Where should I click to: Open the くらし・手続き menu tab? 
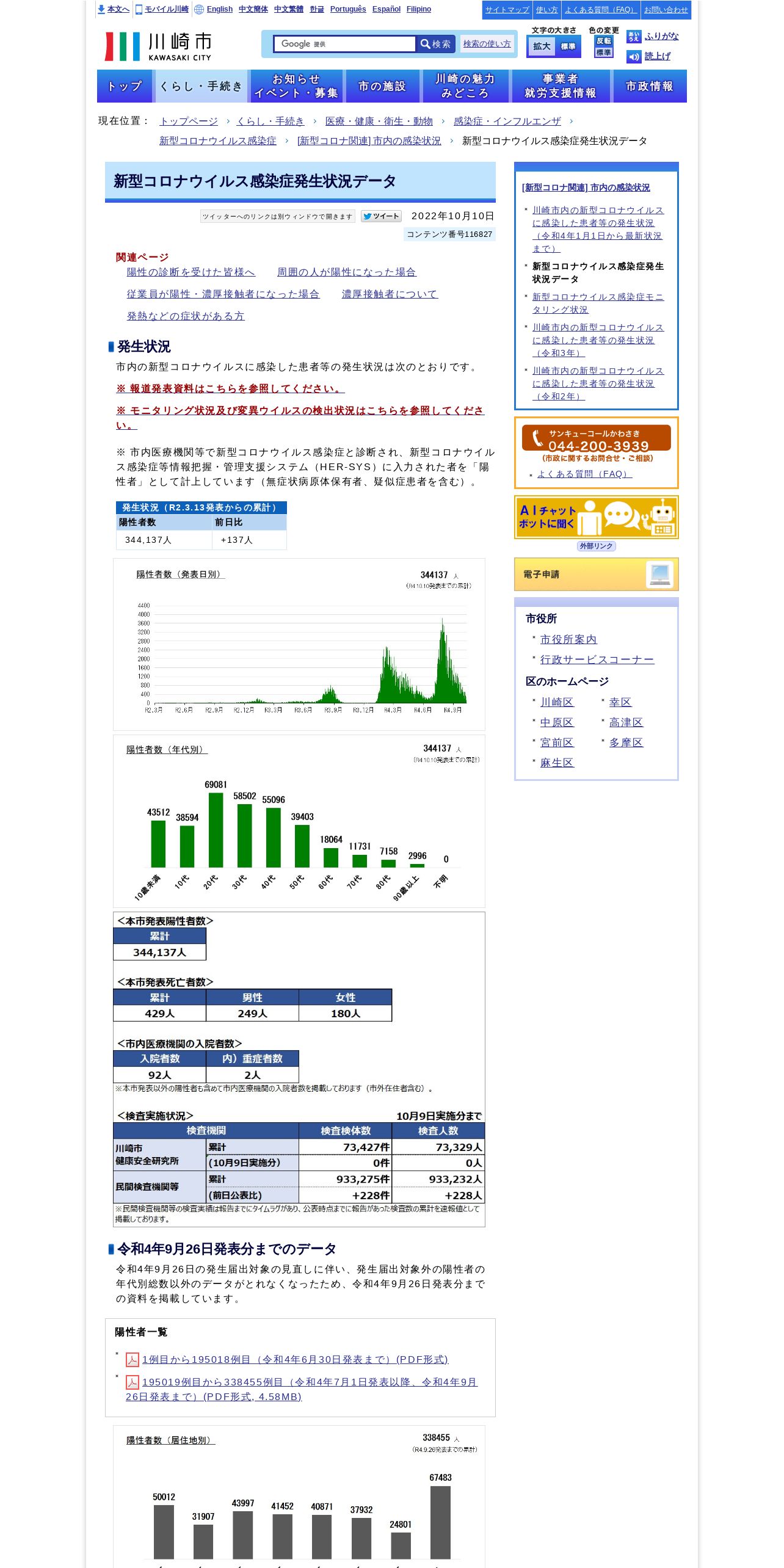[201, 86]
